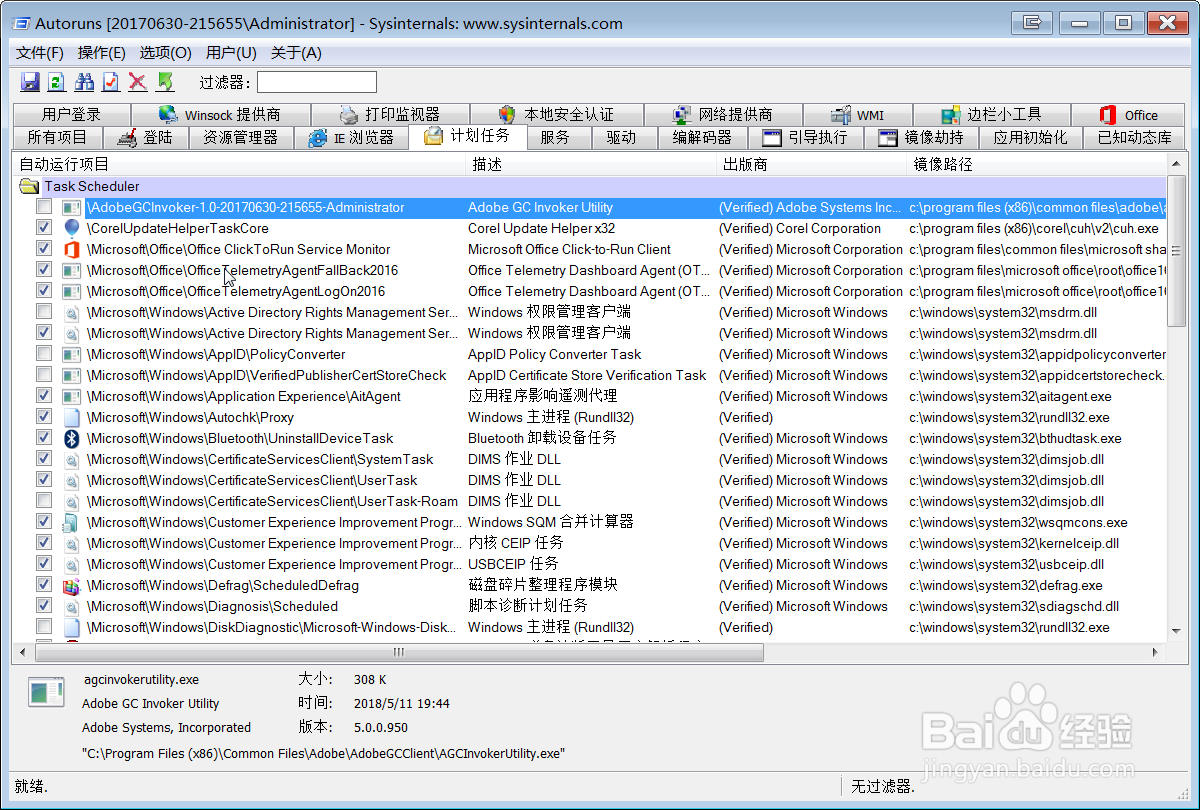Click the icon of AppID\PolicyConverter row
Screen dimensions: 1200x810
[72, 354]
